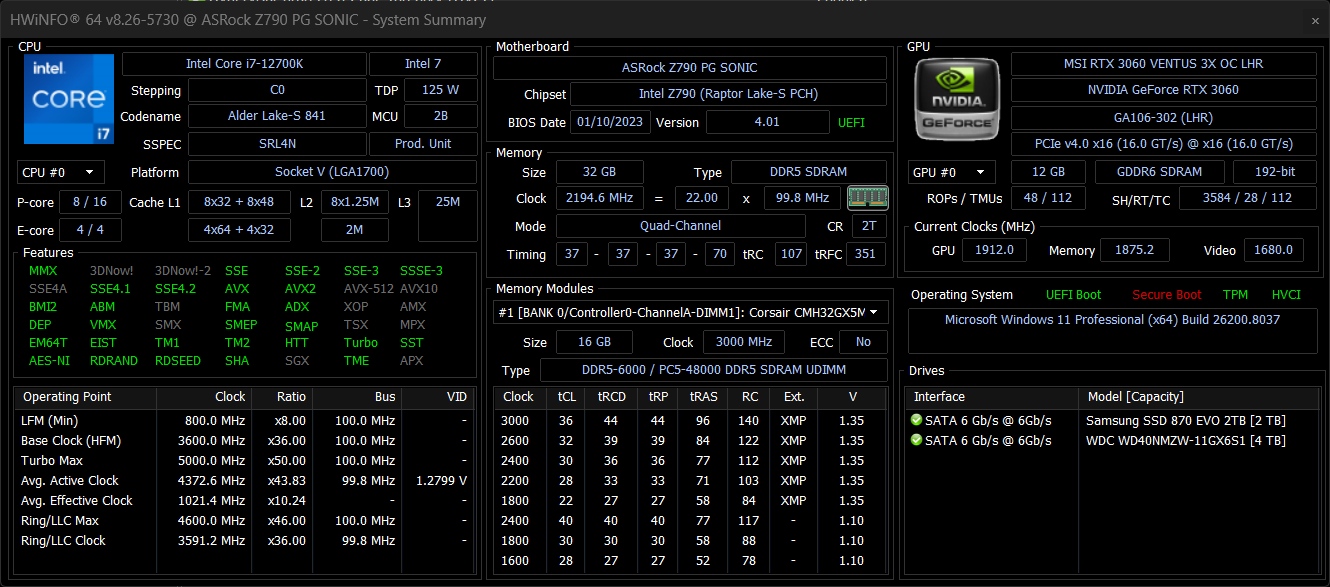Click the WDC WD40NMZW drive status checkmark

(x=916, y=440)
